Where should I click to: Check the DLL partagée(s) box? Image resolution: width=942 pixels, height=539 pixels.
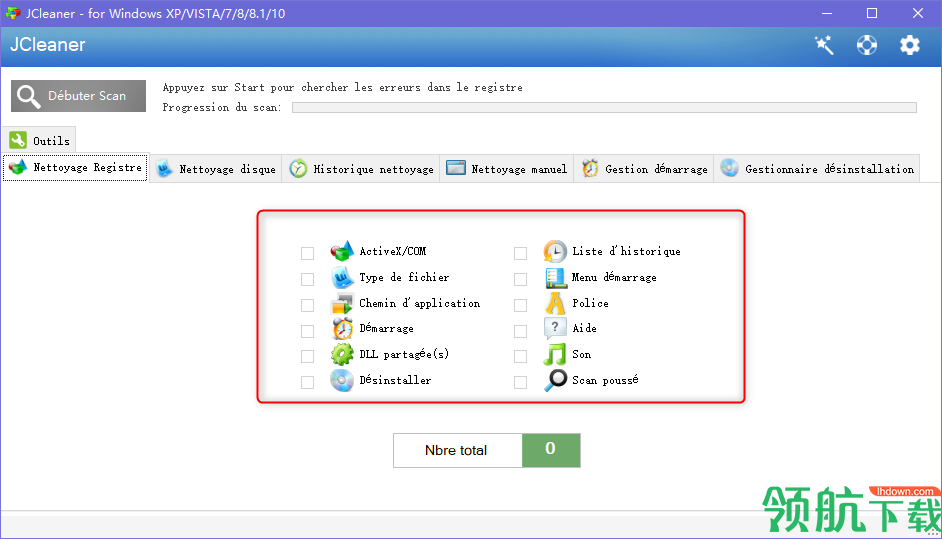click(308, 356)
